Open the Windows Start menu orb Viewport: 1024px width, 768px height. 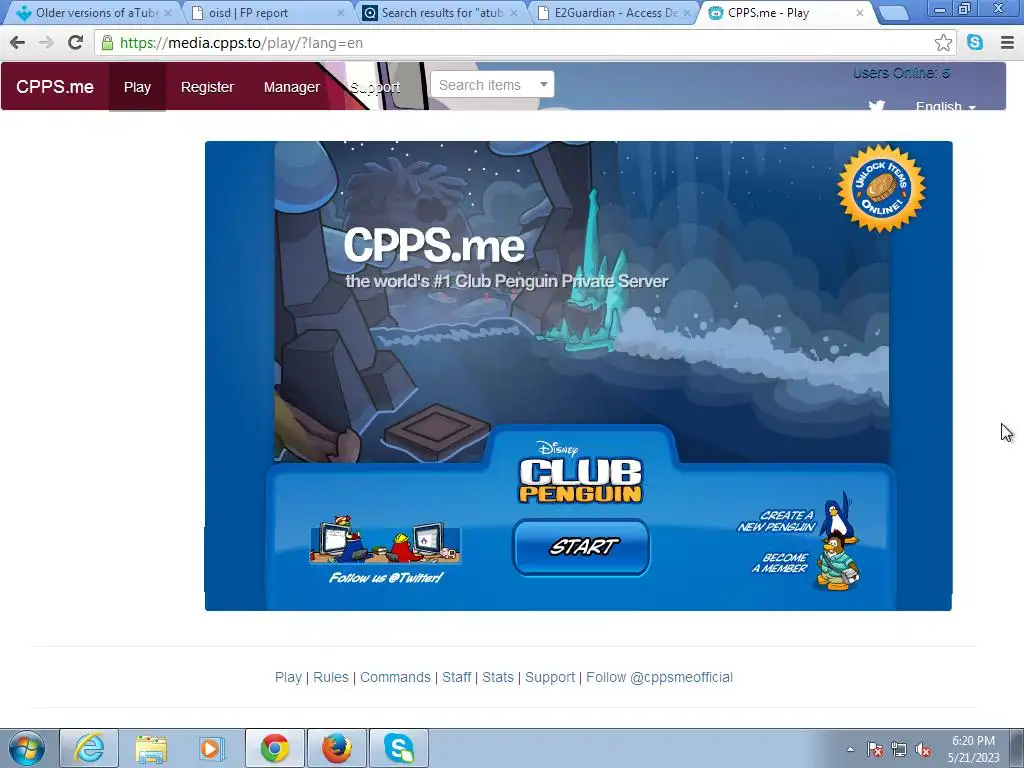click(x=27, y=748)
